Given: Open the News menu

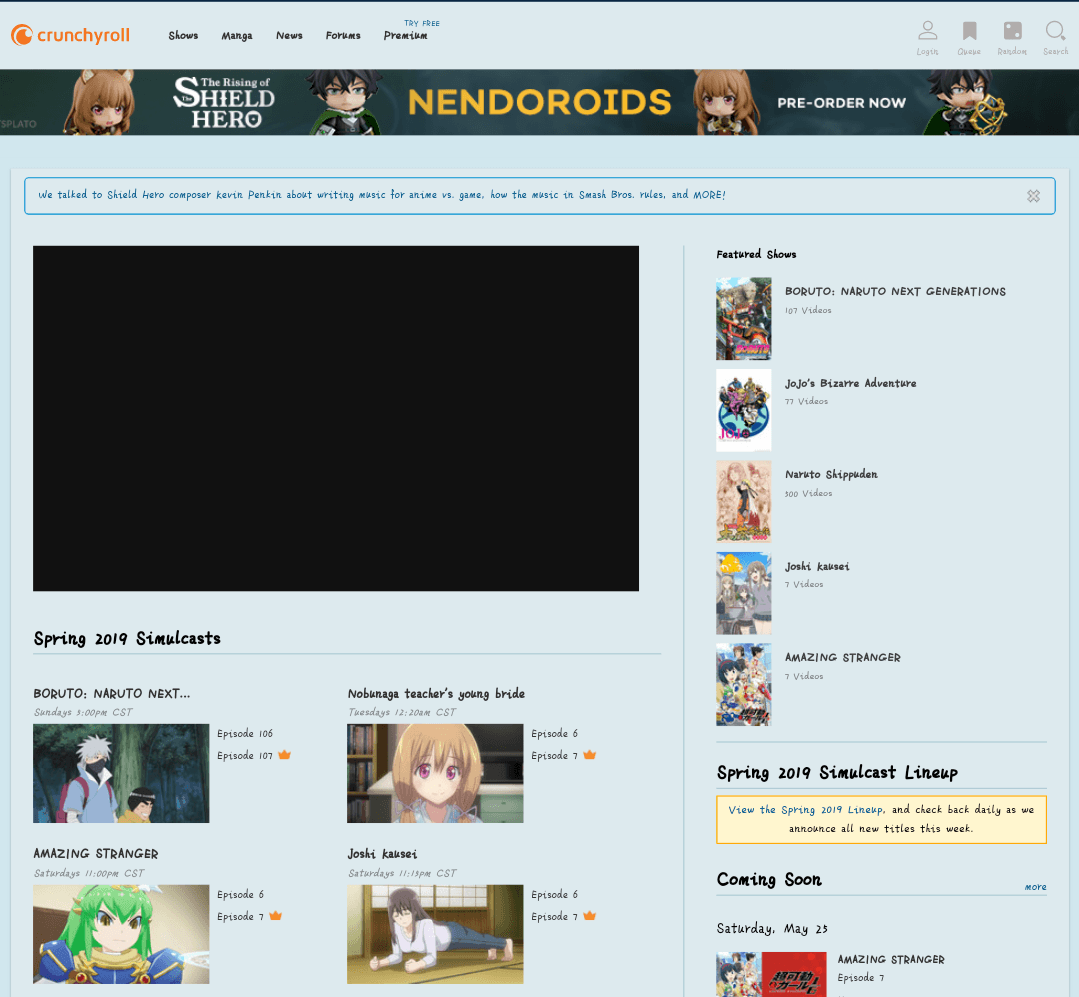Looking at the screenshot, I should pos(289,36).
